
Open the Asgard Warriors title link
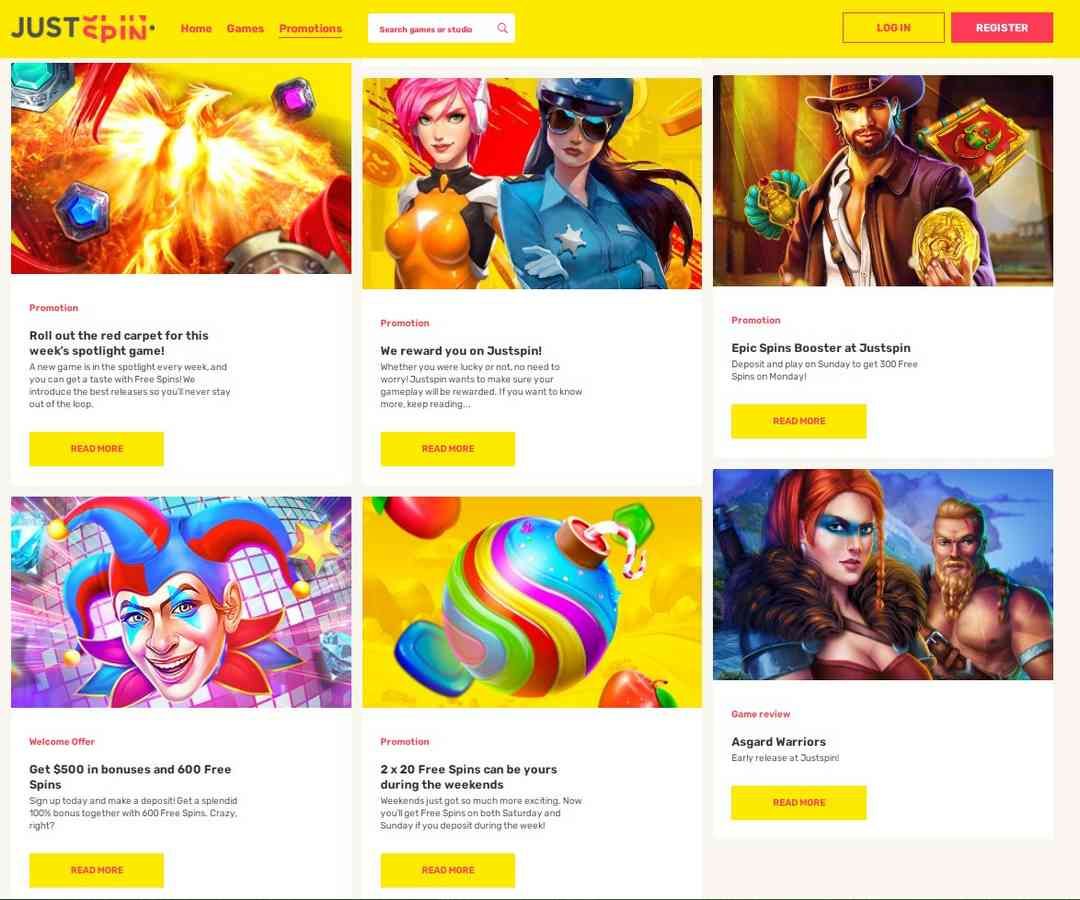pyautogui.click(x=778, y=742)
